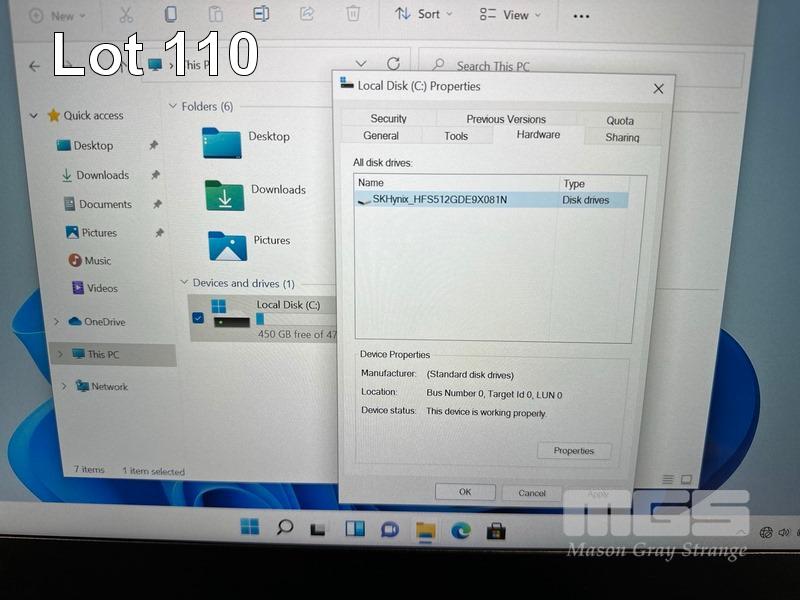
Task: Expand the OneDrive tree node
Action: click(x=56, y=322)
